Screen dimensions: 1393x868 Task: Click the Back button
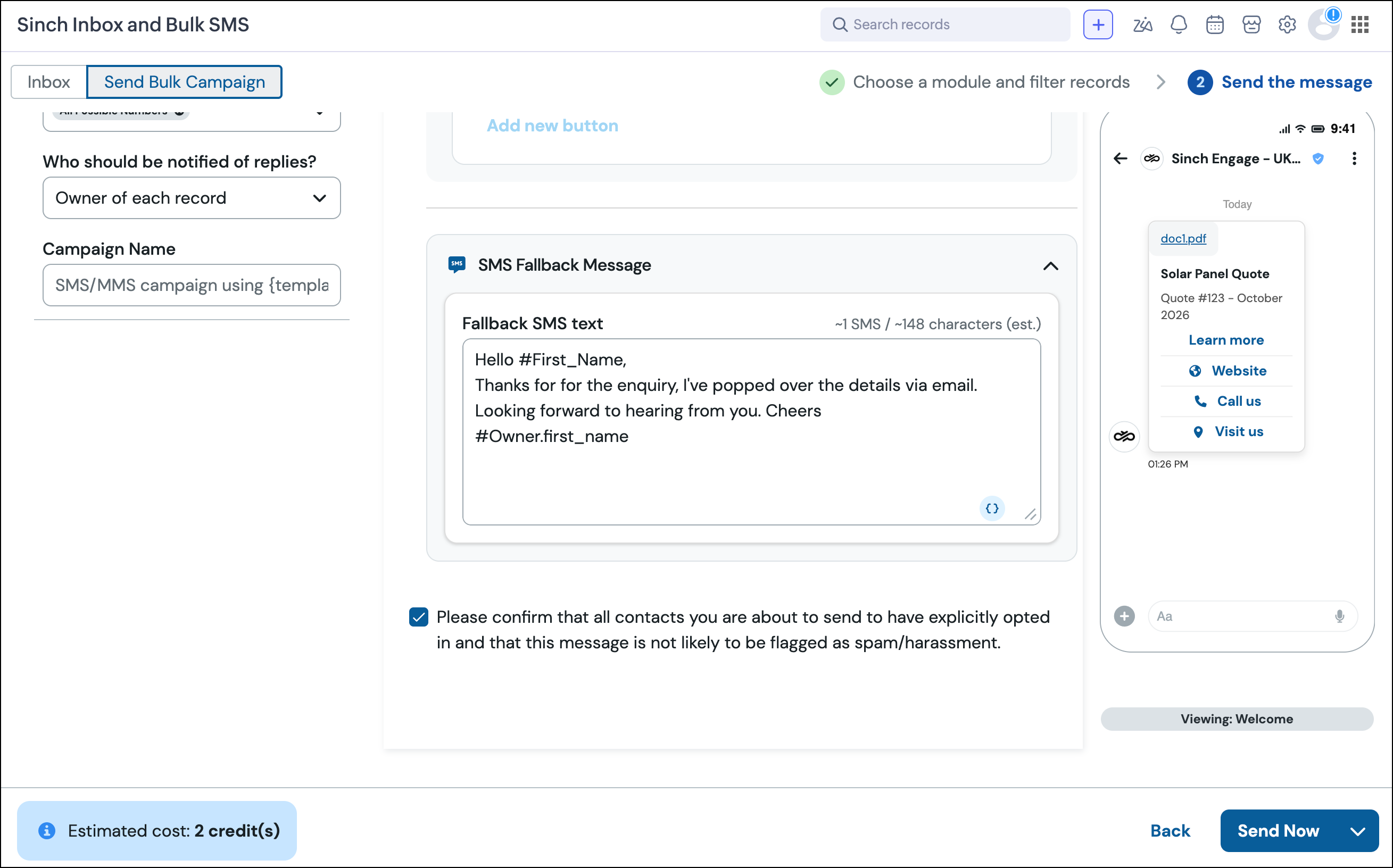1170,831
